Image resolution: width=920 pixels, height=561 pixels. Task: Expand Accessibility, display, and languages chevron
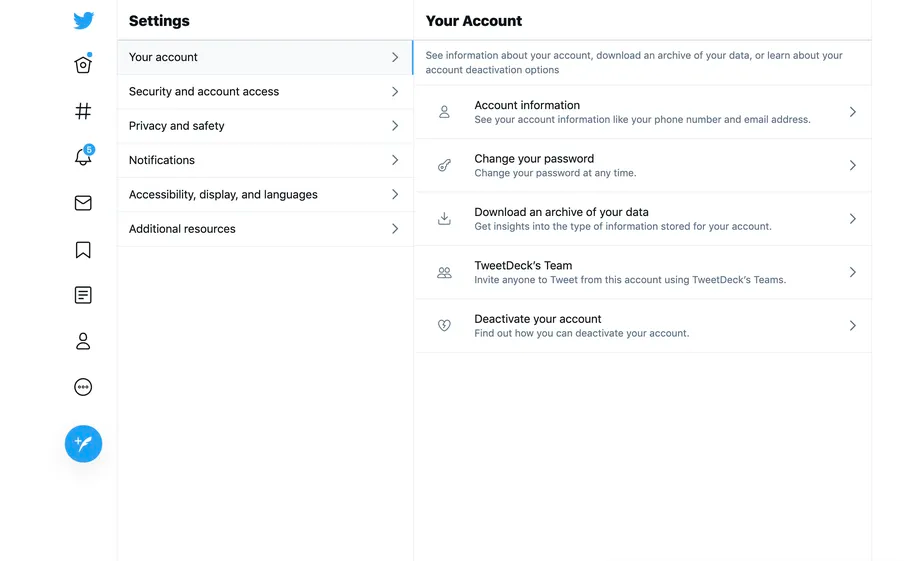(395, 195)
